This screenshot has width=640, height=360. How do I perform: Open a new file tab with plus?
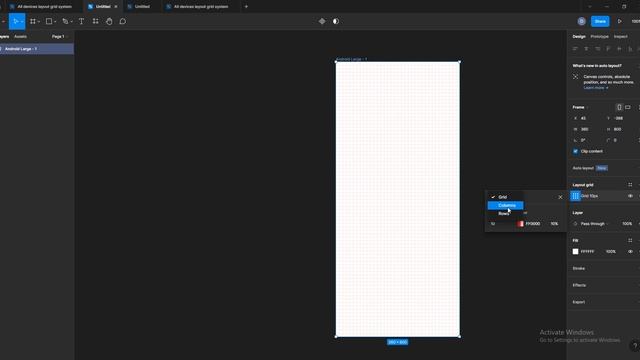(x=246, y=7)
